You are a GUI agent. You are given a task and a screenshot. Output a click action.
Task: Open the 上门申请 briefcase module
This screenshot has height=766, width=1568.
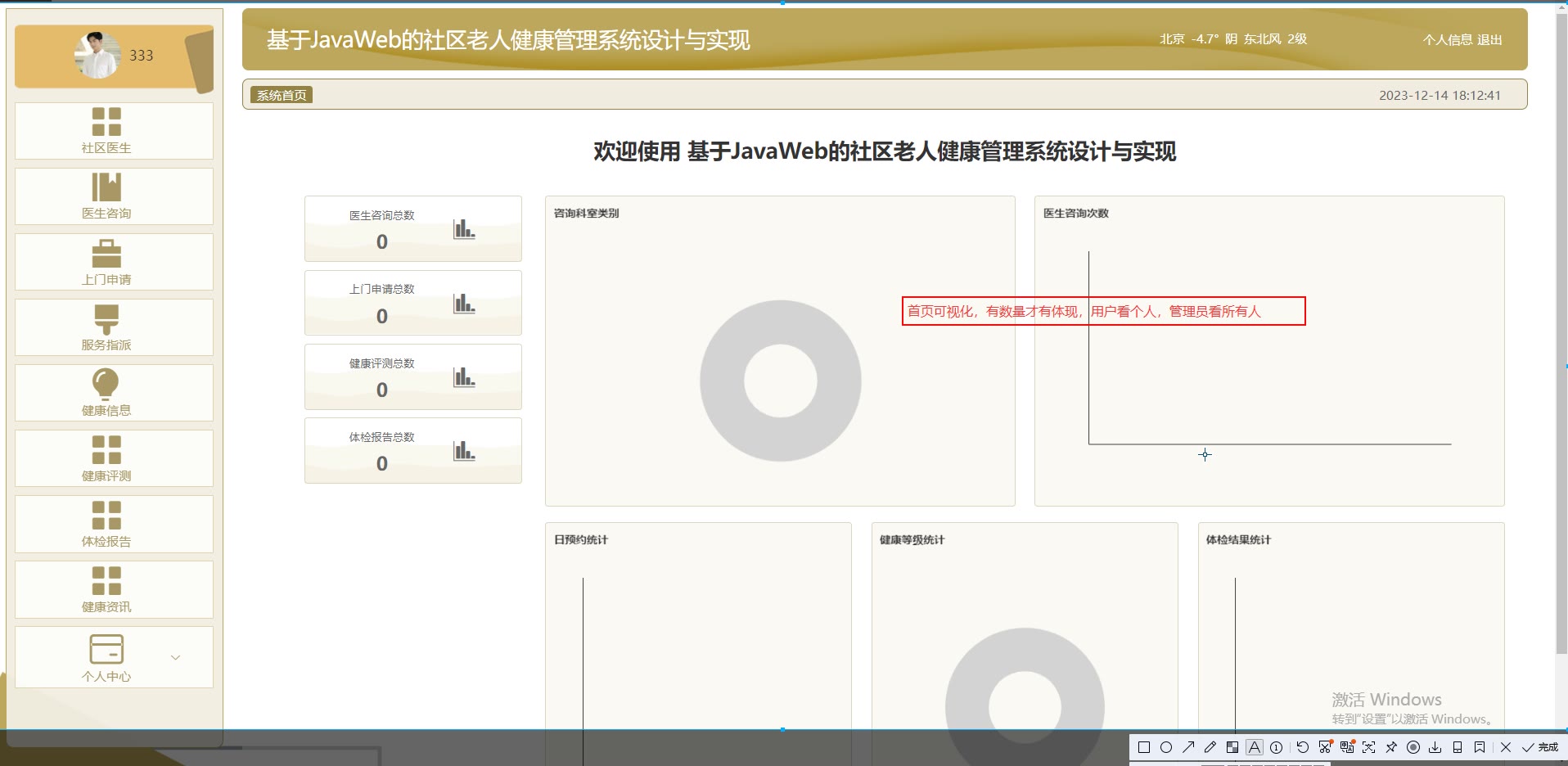point(114,262)
